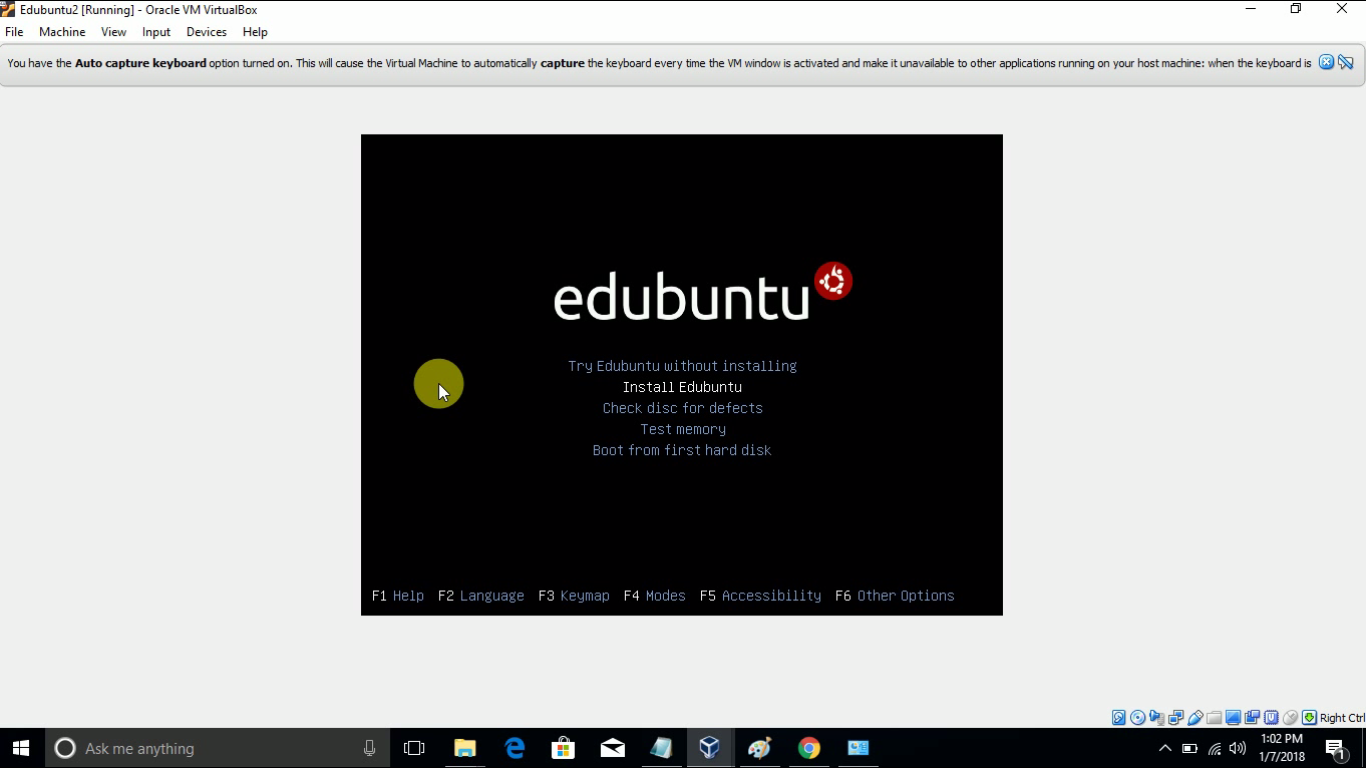Screen dimensions: 1366x768
Task: Click the mouse integration status icon
Action: coord(1290,718)
